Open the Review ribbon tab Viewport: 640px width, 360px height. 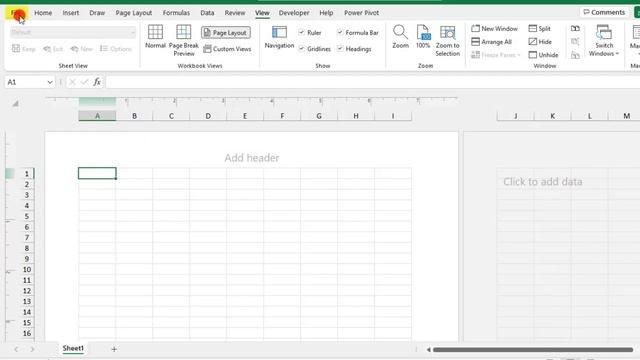235,13
